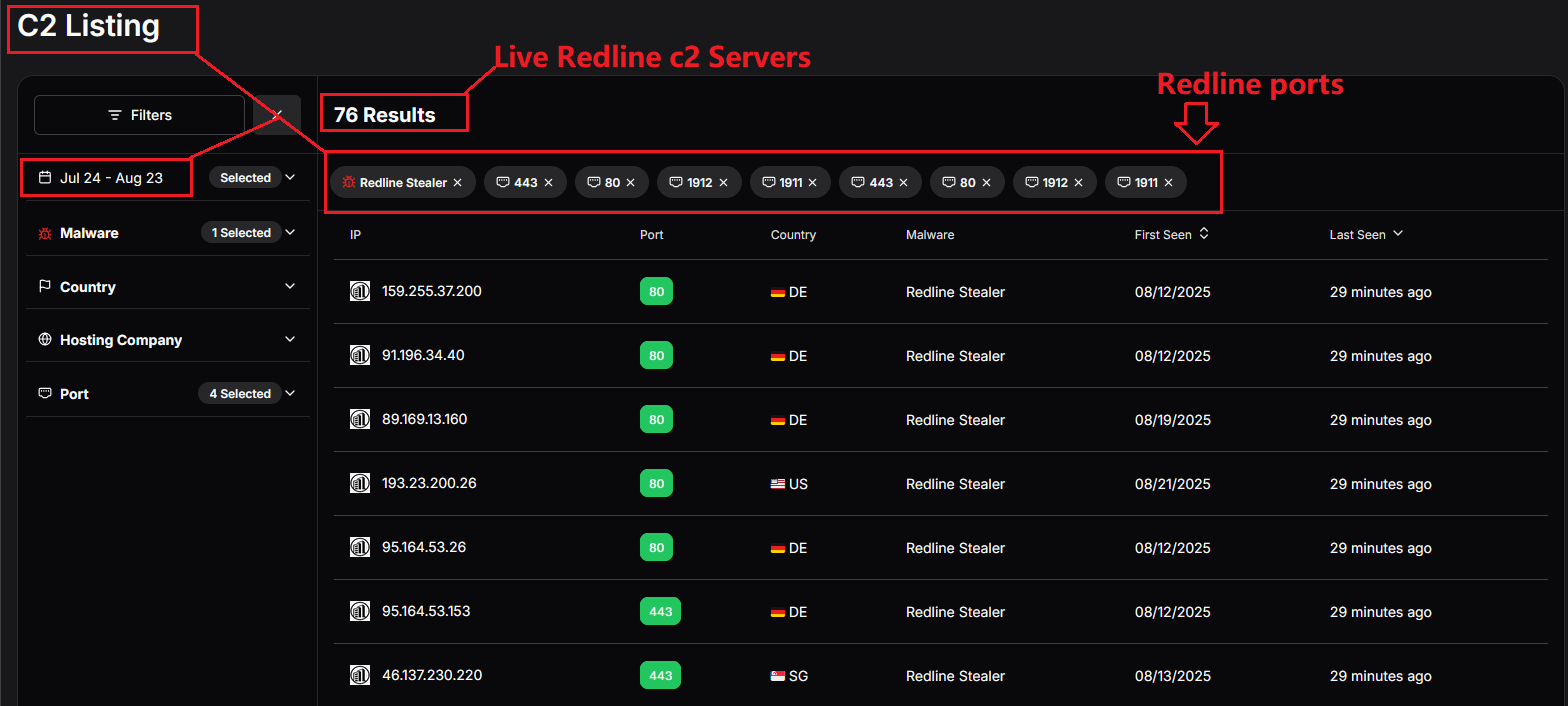Expand the Country filter chevron

pos(290,287)
